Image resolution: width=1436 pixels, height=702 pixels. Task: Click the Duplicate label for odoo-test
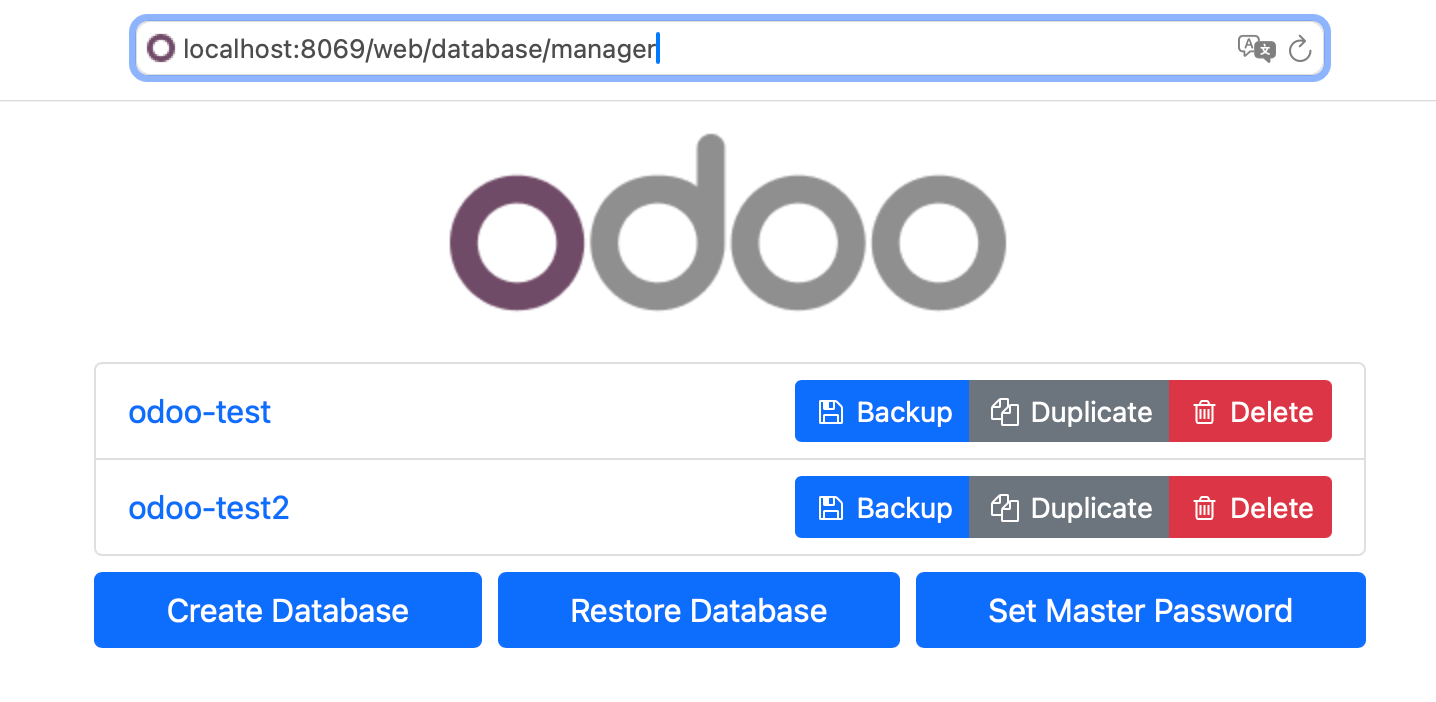click(1091, 412)
